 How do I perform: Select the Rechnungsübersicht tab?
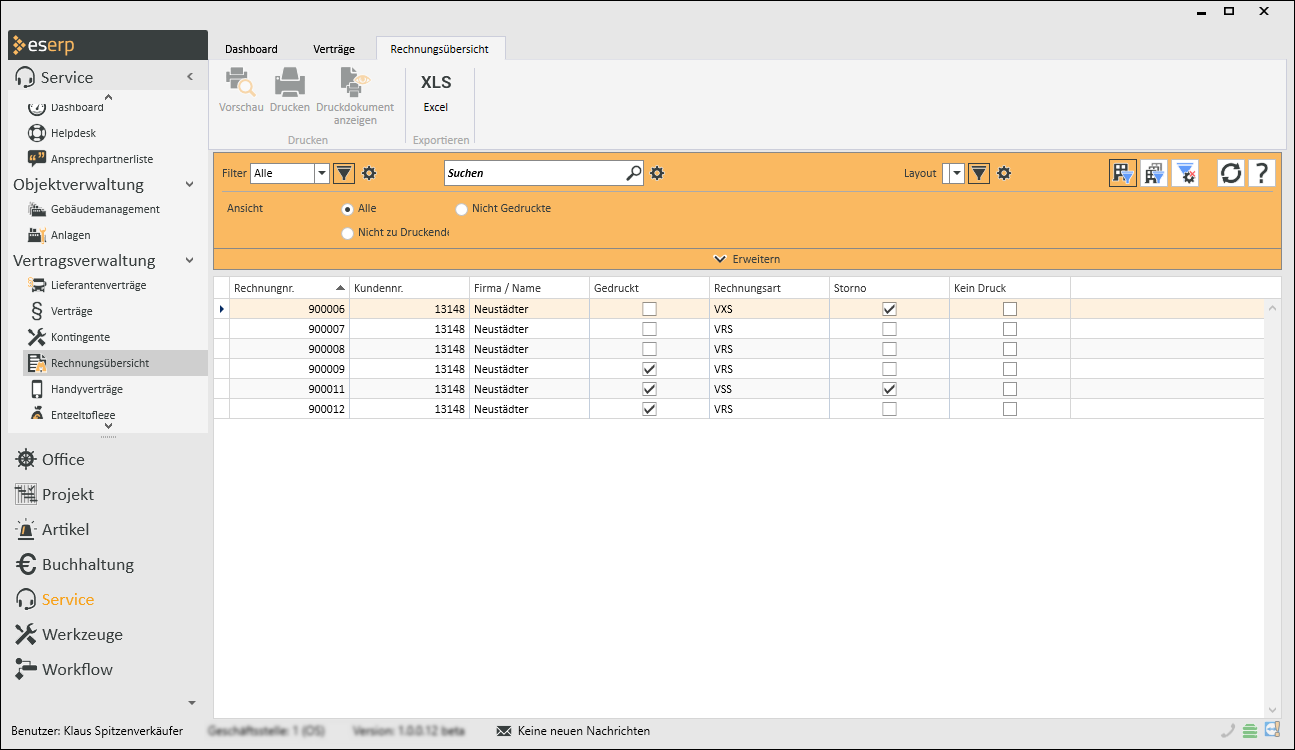[440, 48]
